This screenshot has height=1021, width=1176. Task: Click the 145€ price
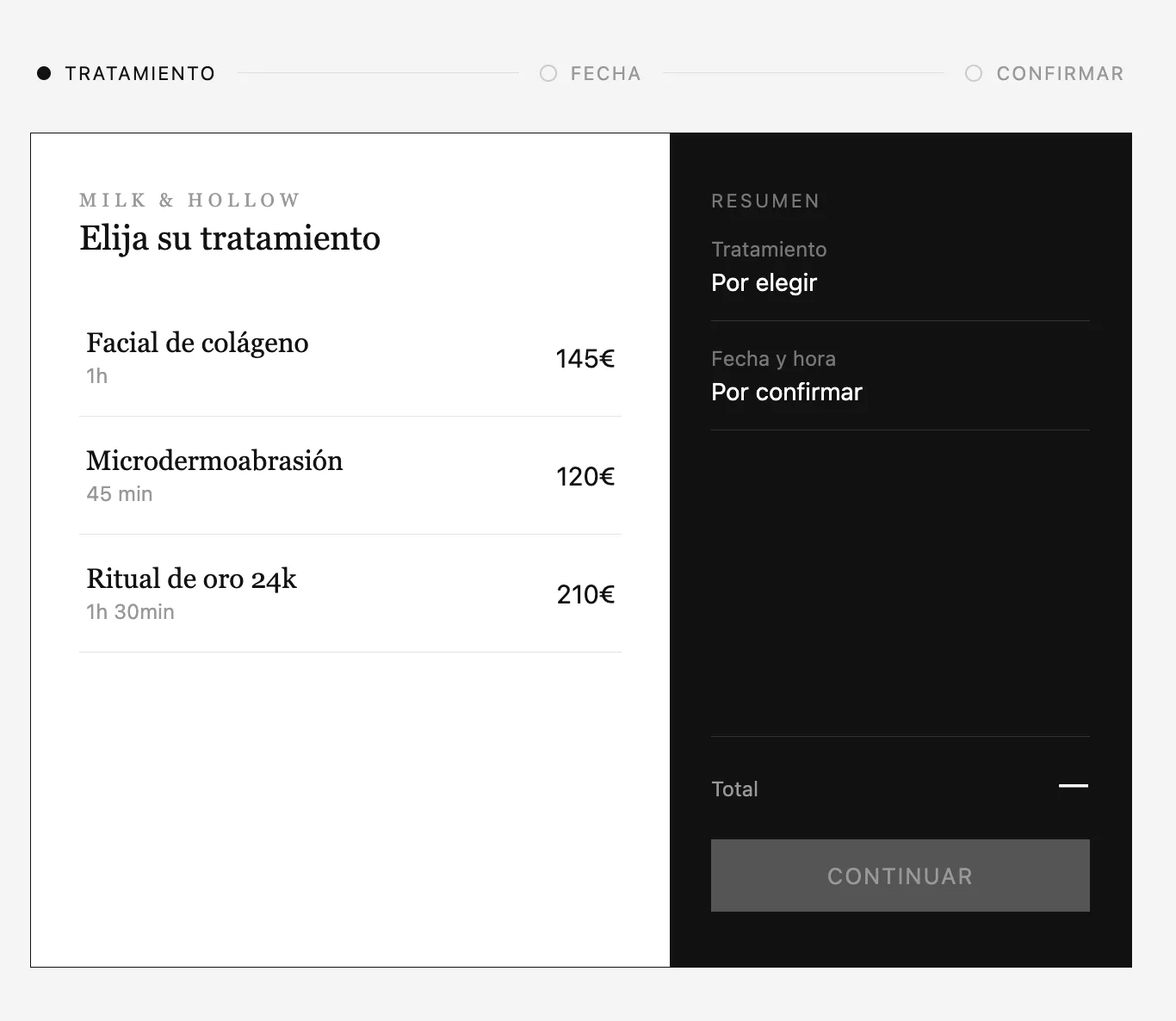(585, 358)
